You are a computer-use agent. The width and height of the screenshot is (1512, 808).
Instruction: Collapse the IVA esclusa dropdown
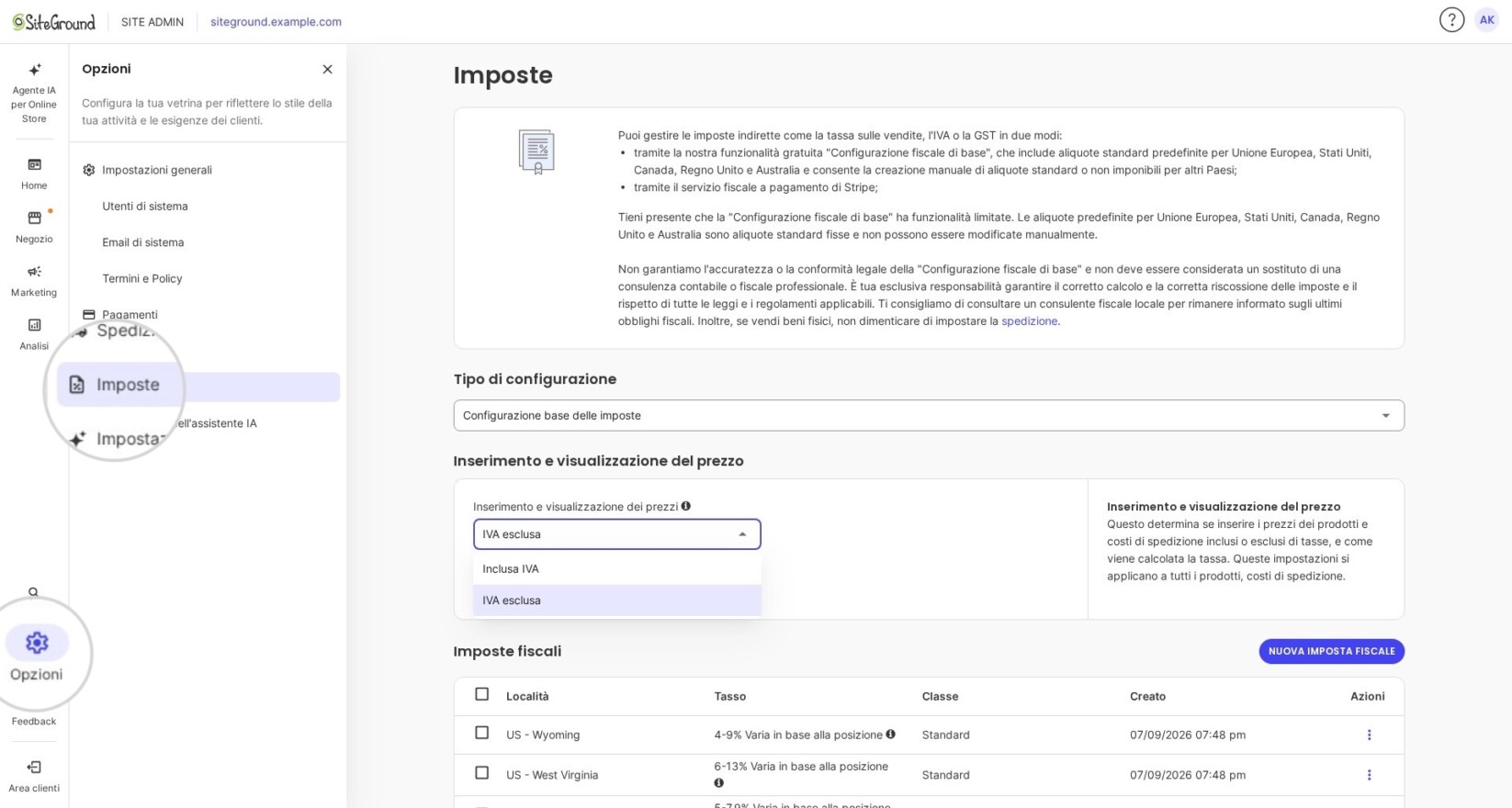(x=617, y=534)
